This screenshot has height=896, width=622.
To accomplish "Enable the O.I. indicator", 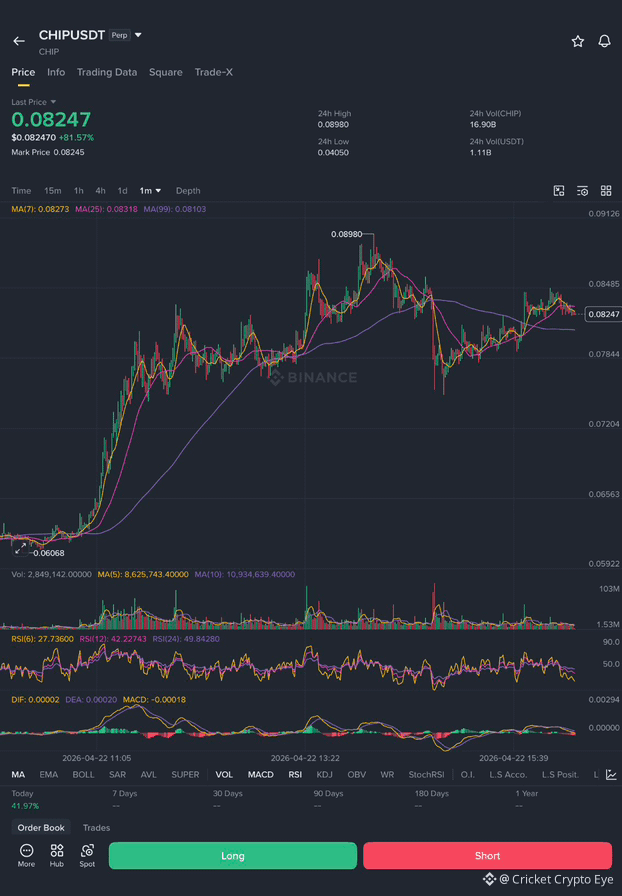I will [x=468, y=775].
